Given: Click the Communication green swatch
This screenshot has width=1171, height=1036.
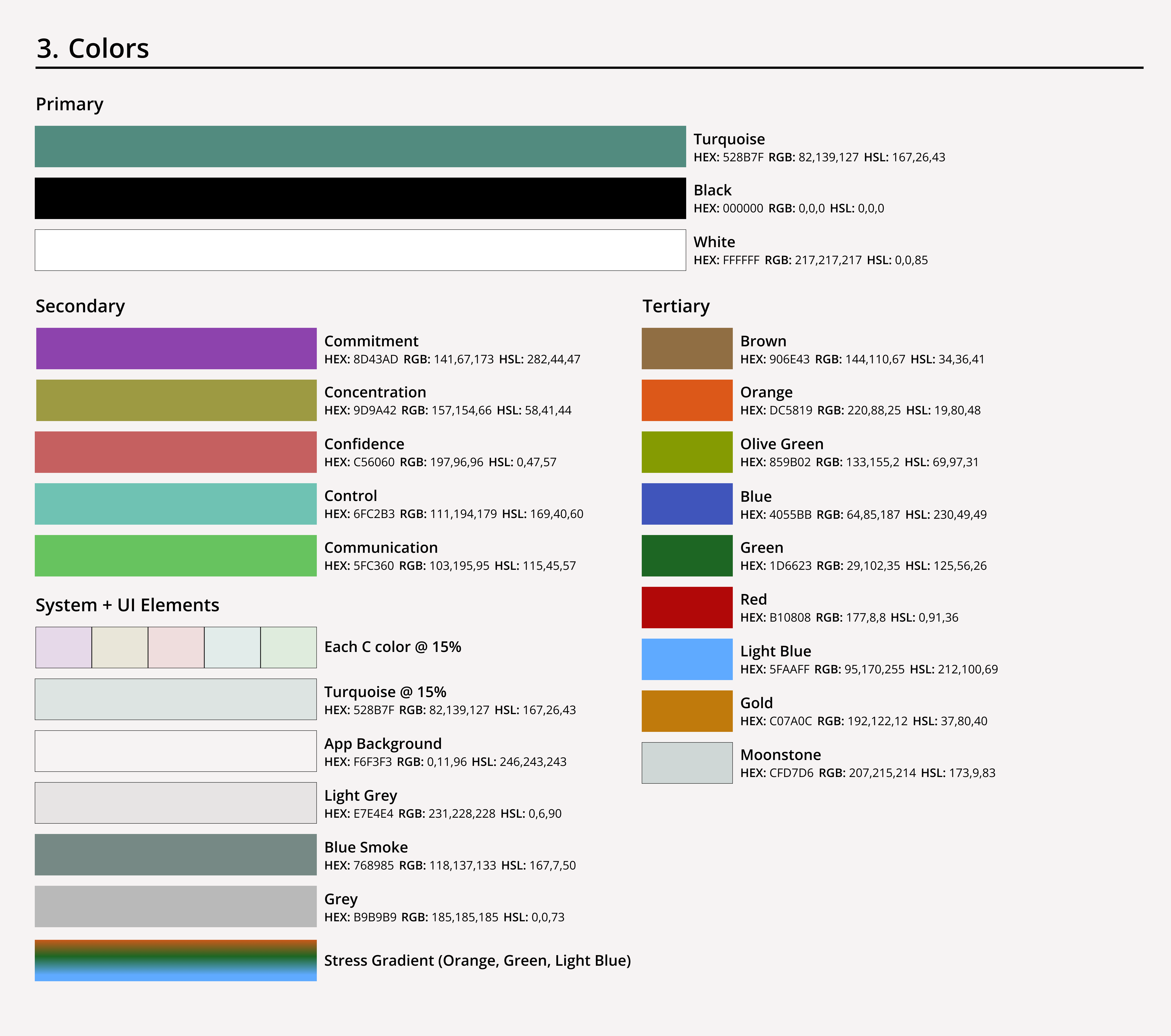Looking at the screenshot, I should (x=176, y=555).
